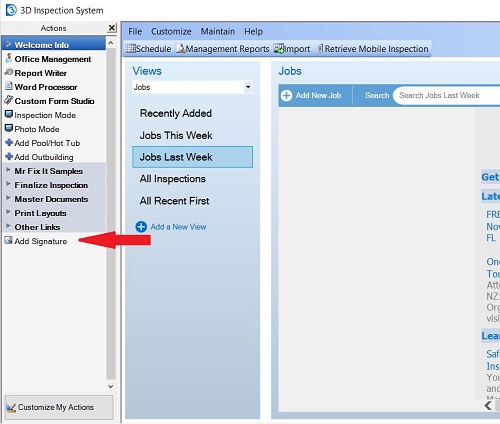Switch to Inspection Mode icon
This screenshot has width=500, height=424.
pyautogui.click(x=9, y=115)
